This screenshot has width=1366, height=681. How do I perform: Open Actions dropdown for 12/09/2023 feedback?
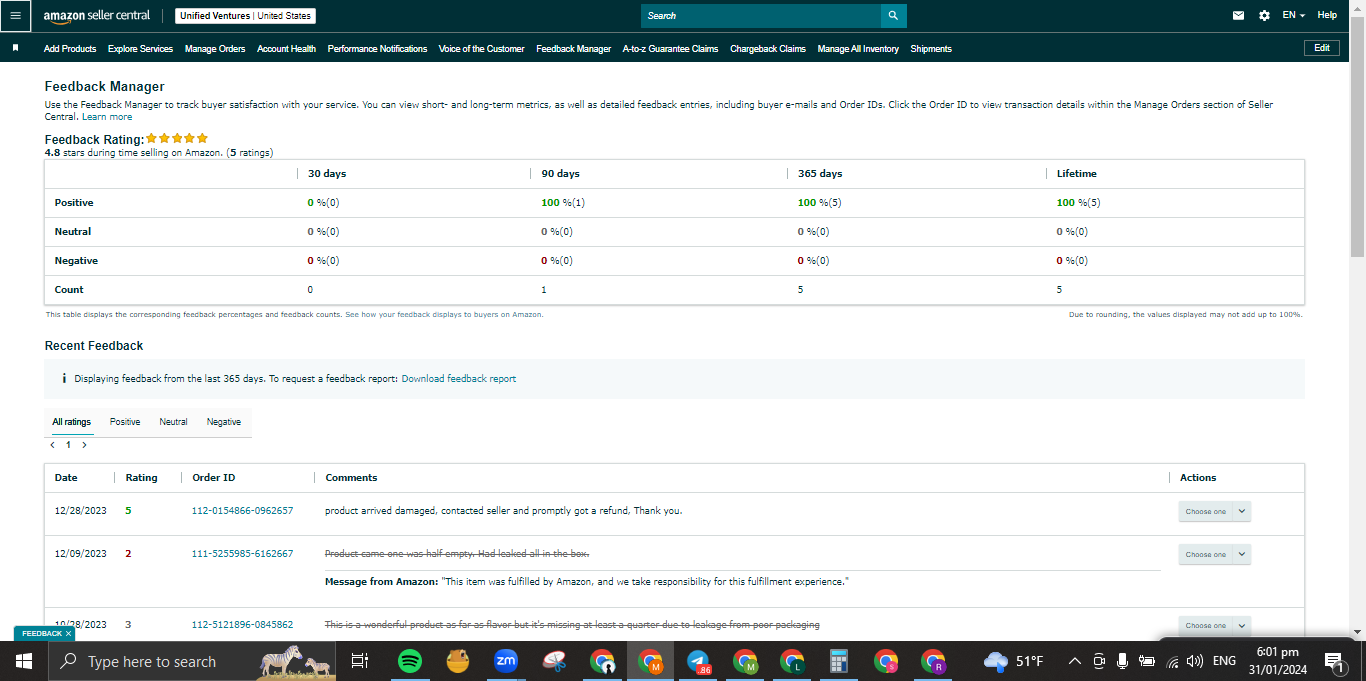[x=1214, y=554]
